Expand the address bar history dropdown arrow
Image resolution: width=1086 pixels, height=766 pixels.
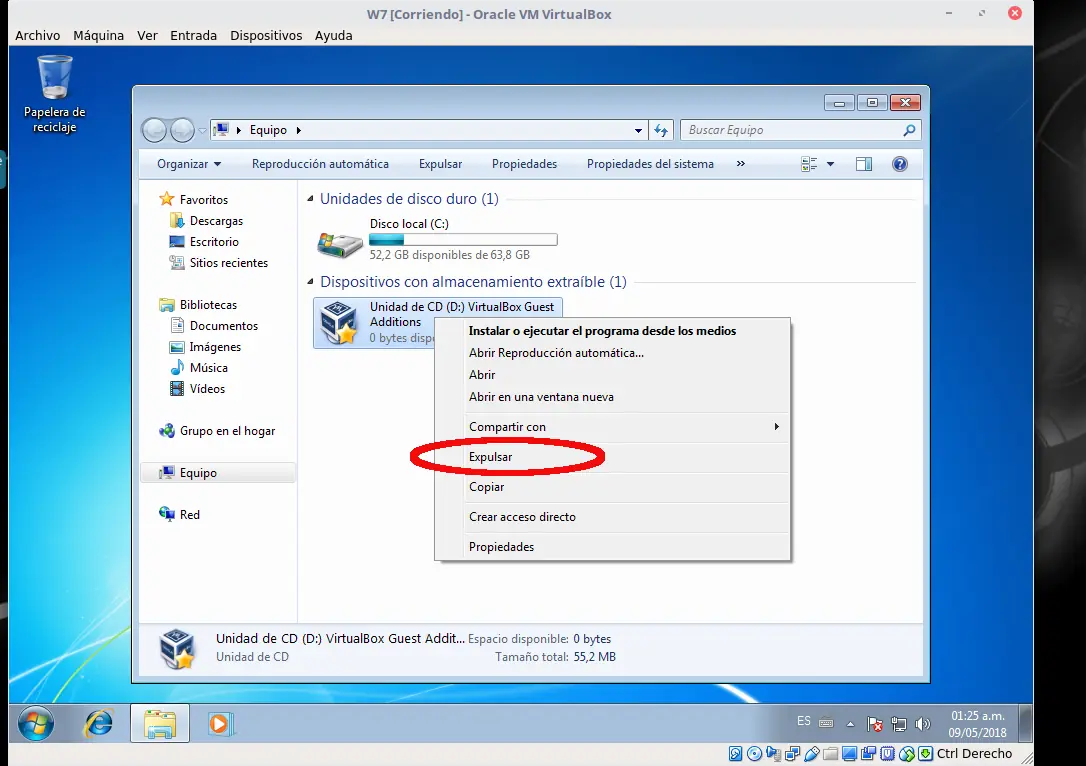pyautogui.click(x=638, y=130)
